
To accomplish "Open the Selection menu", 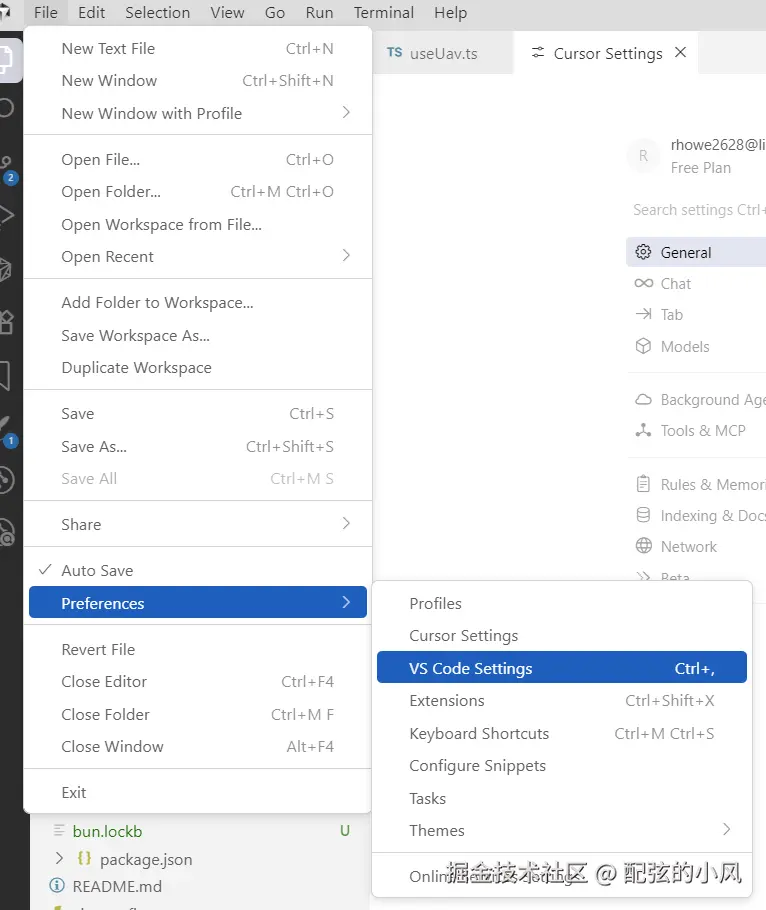I will (x=157, y=13).
